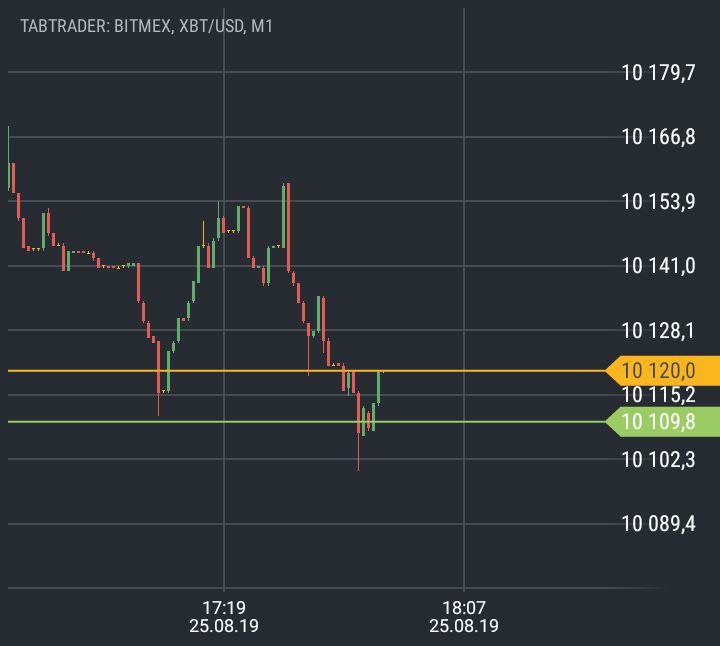Click the 10 102,3 price axis label
The image size is (720, 646).
(x=658, y=460)
